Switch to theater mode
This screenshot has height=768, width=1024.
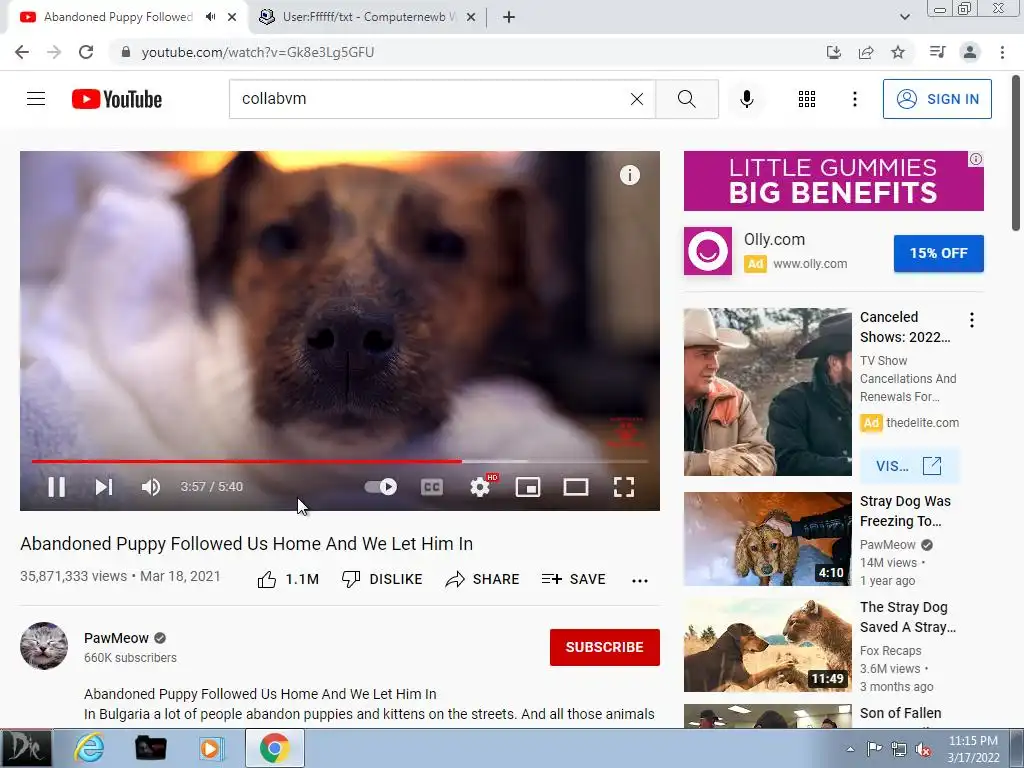click(x=575, y=487)
